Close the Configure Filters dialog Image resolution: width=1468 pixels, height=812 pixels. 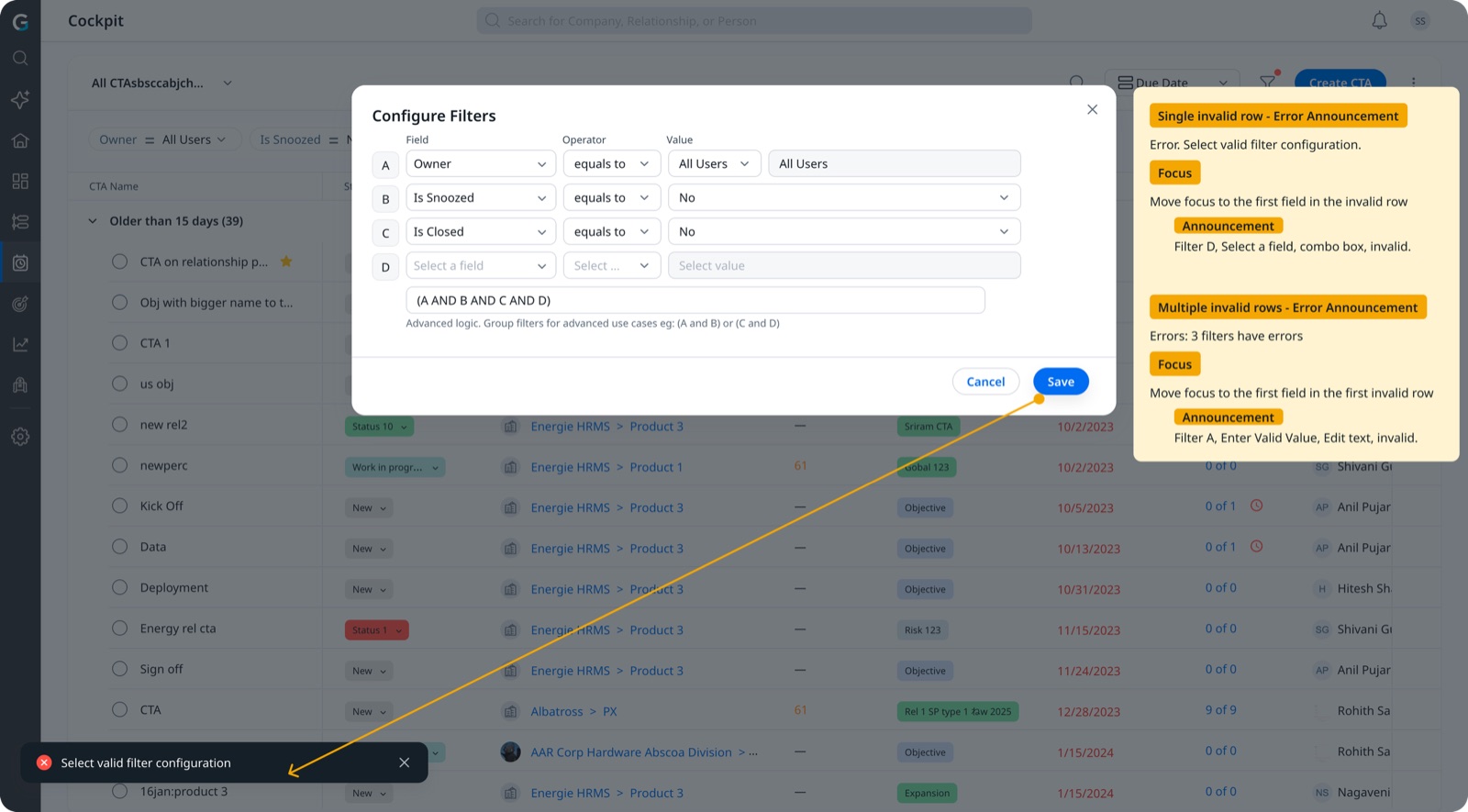pyautogui.click(x=1092, y=109)
